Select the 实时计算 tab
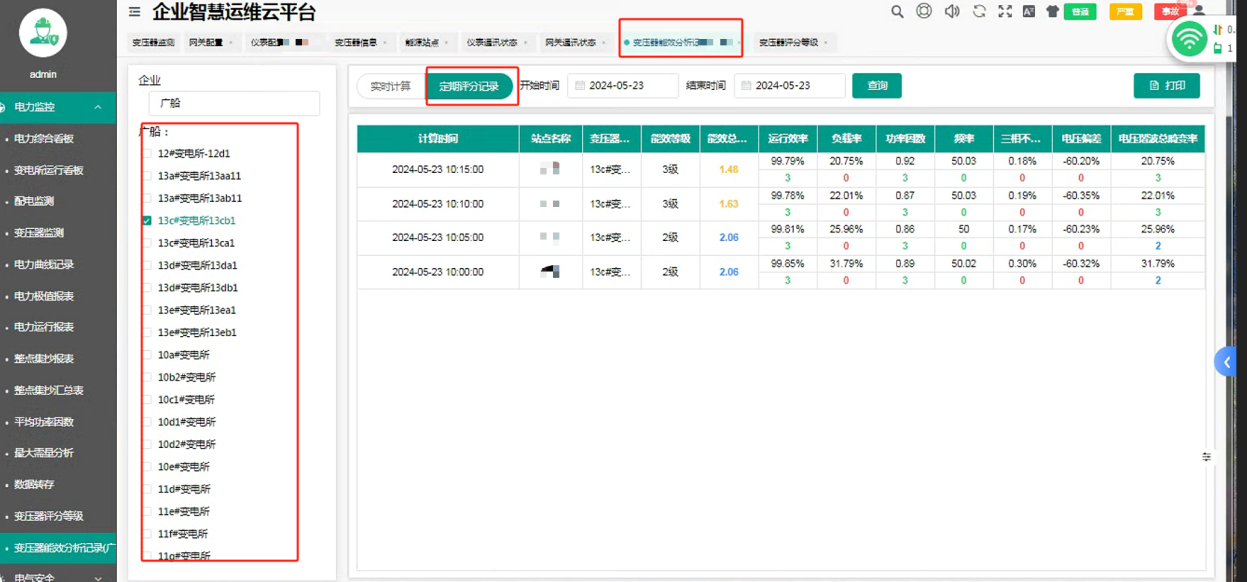1247x582 pixels. 391,86
